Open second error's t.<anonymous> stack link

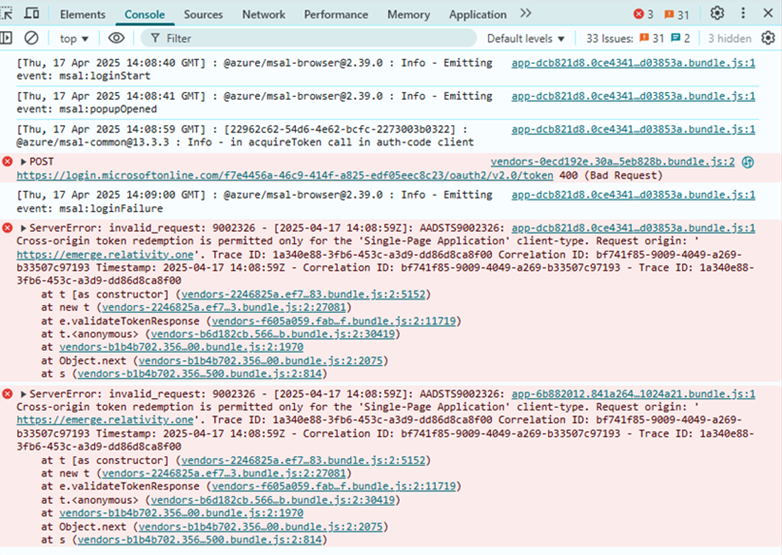[273, 500]
